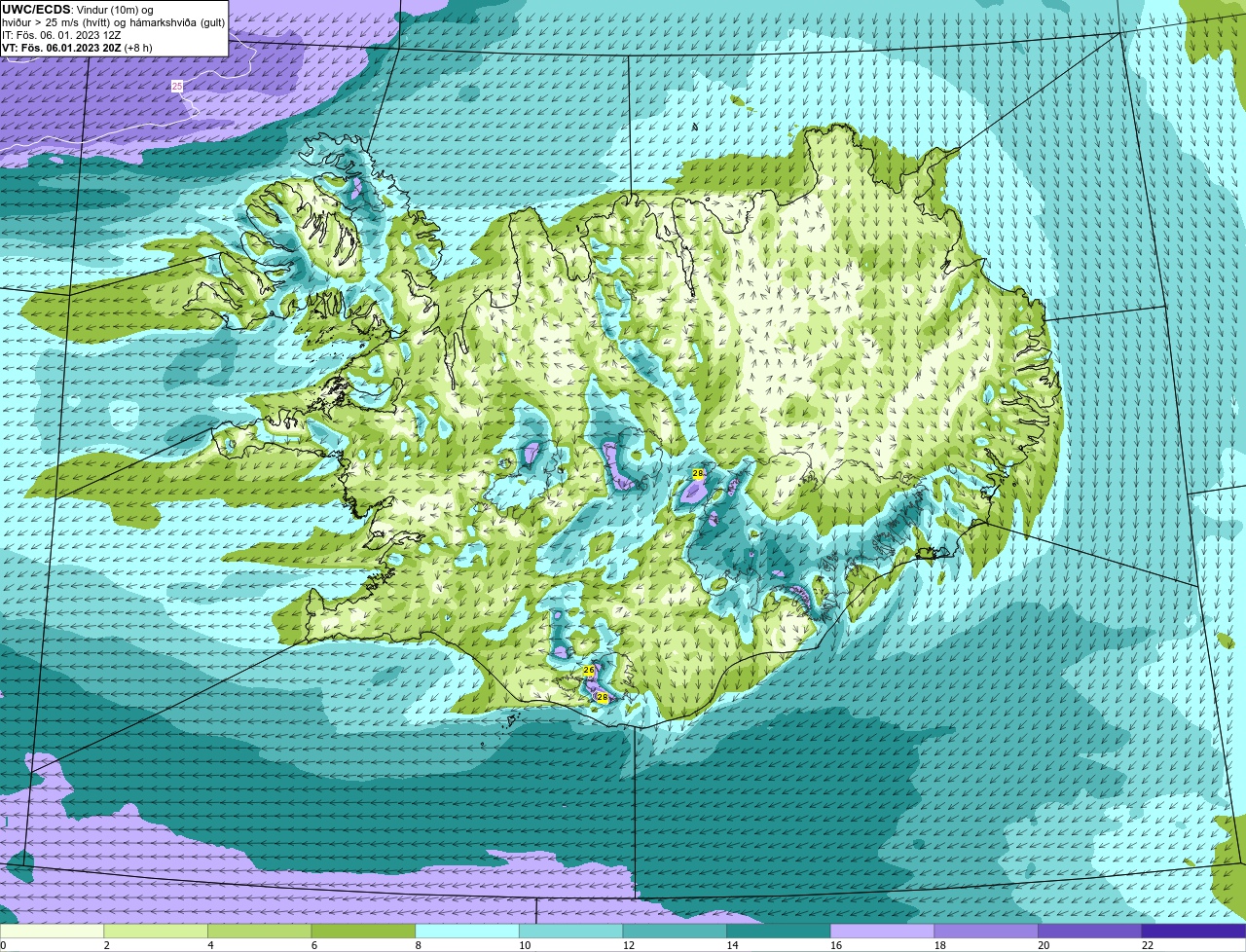Click the scale label 2

point(106,945)
